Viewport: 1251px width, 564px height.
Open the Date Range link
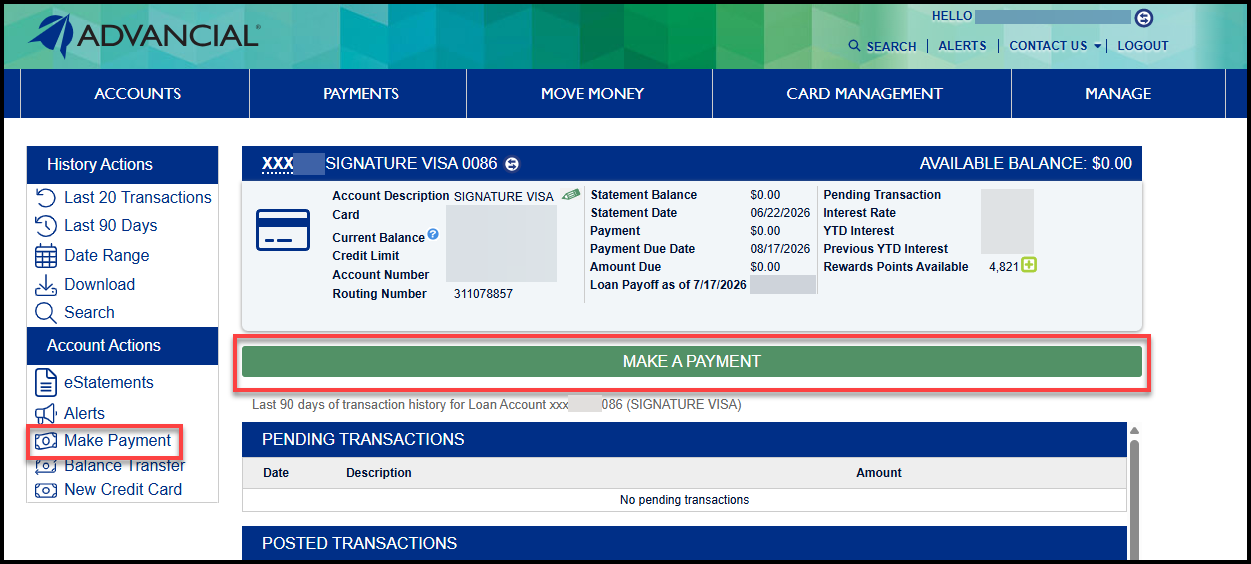coord(107,256)
